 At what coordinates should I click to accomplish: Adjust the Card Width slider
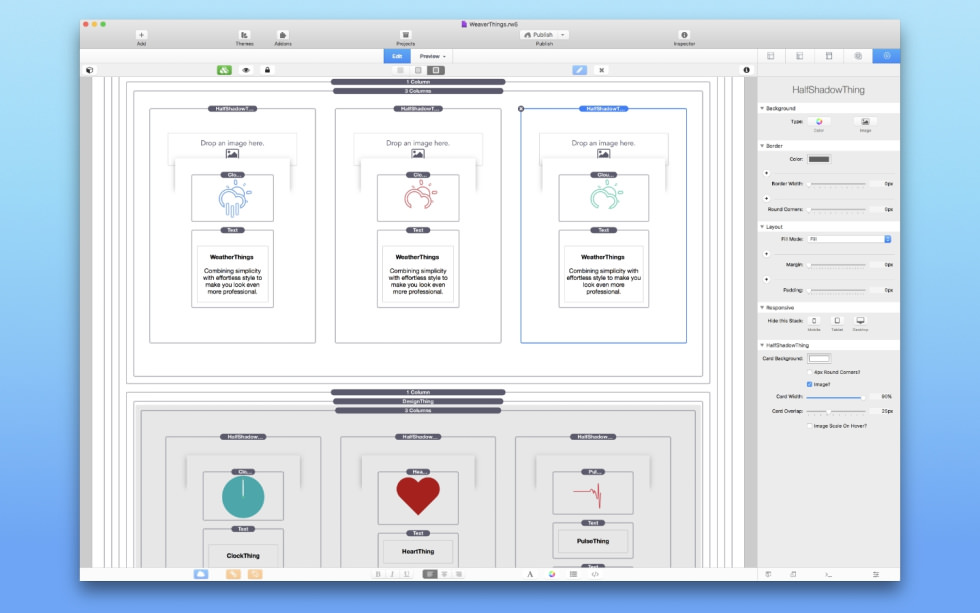coord(836,397)
